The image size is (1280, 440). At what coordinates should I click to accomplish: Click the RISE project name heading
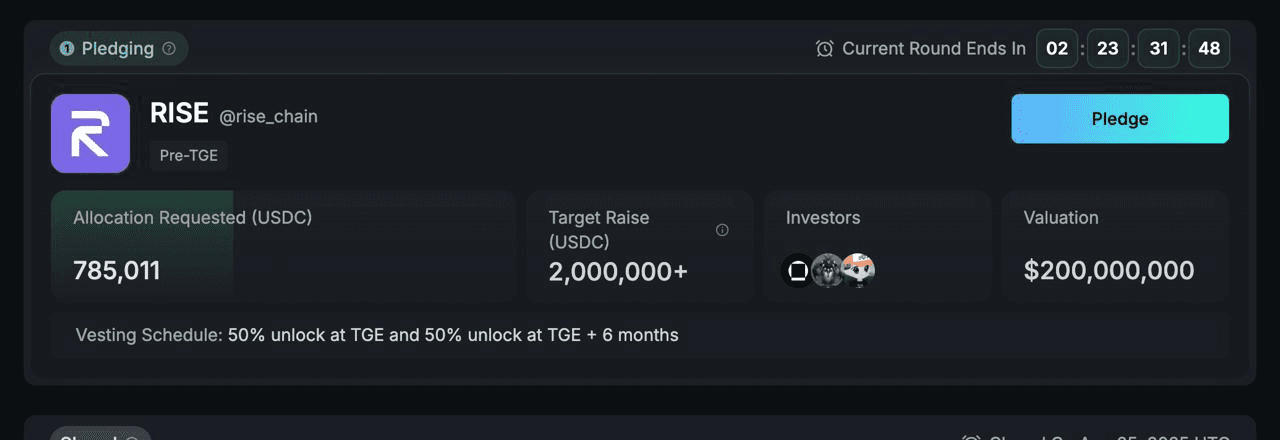(179, 114)
